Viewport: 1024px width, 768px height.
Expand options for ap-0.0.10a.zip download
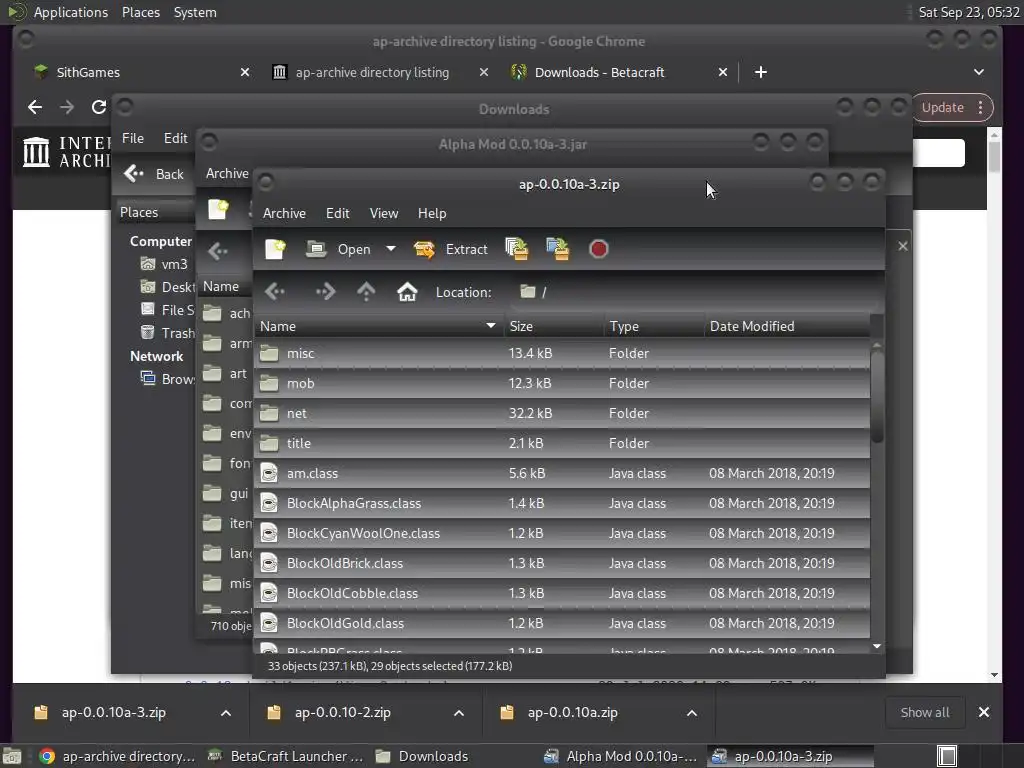692,712
